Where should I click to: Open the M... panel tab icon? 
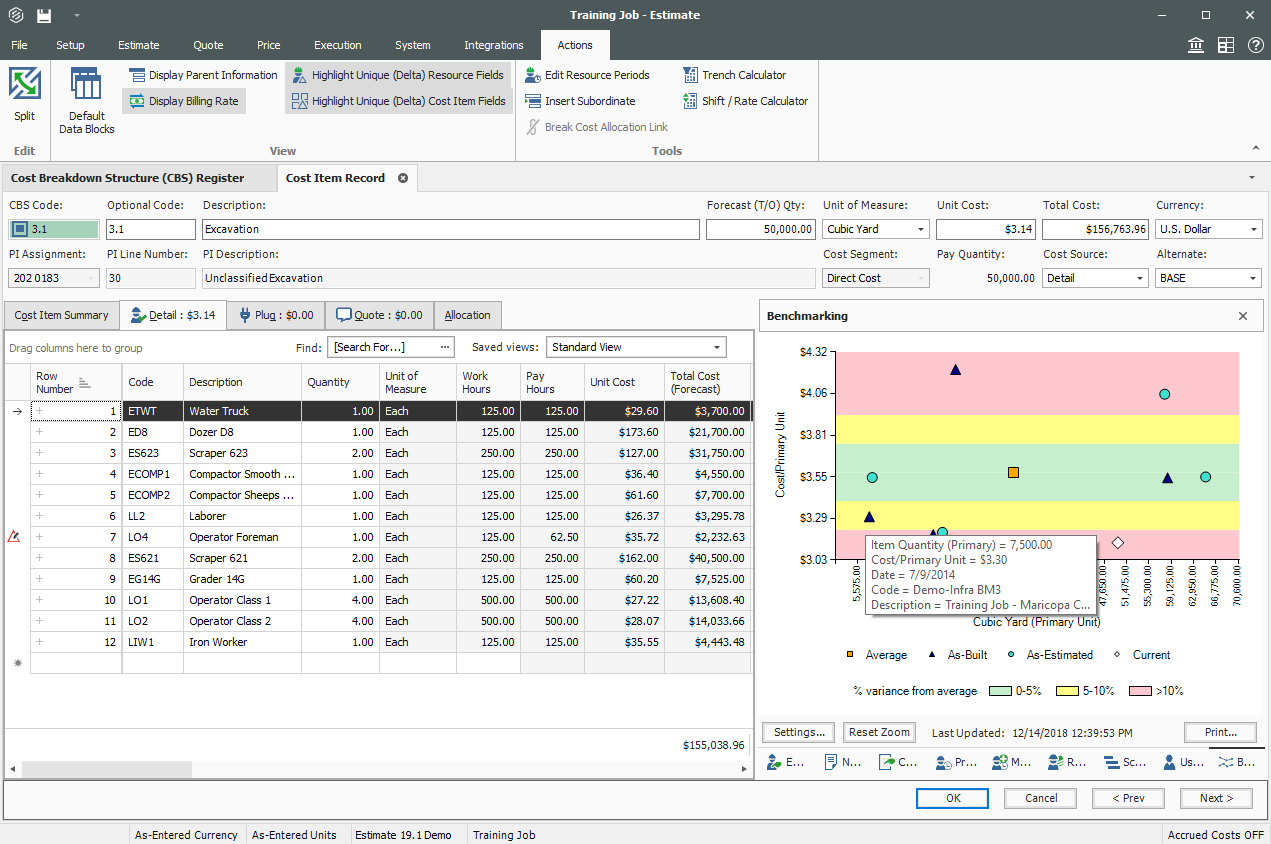1011,762
